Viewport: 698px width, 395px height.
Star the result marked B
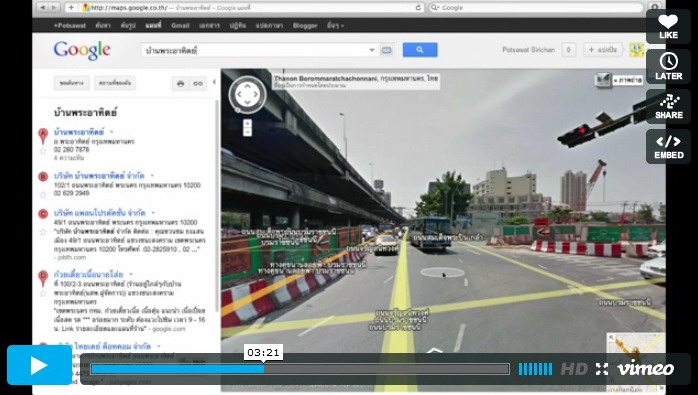[43, 195]
